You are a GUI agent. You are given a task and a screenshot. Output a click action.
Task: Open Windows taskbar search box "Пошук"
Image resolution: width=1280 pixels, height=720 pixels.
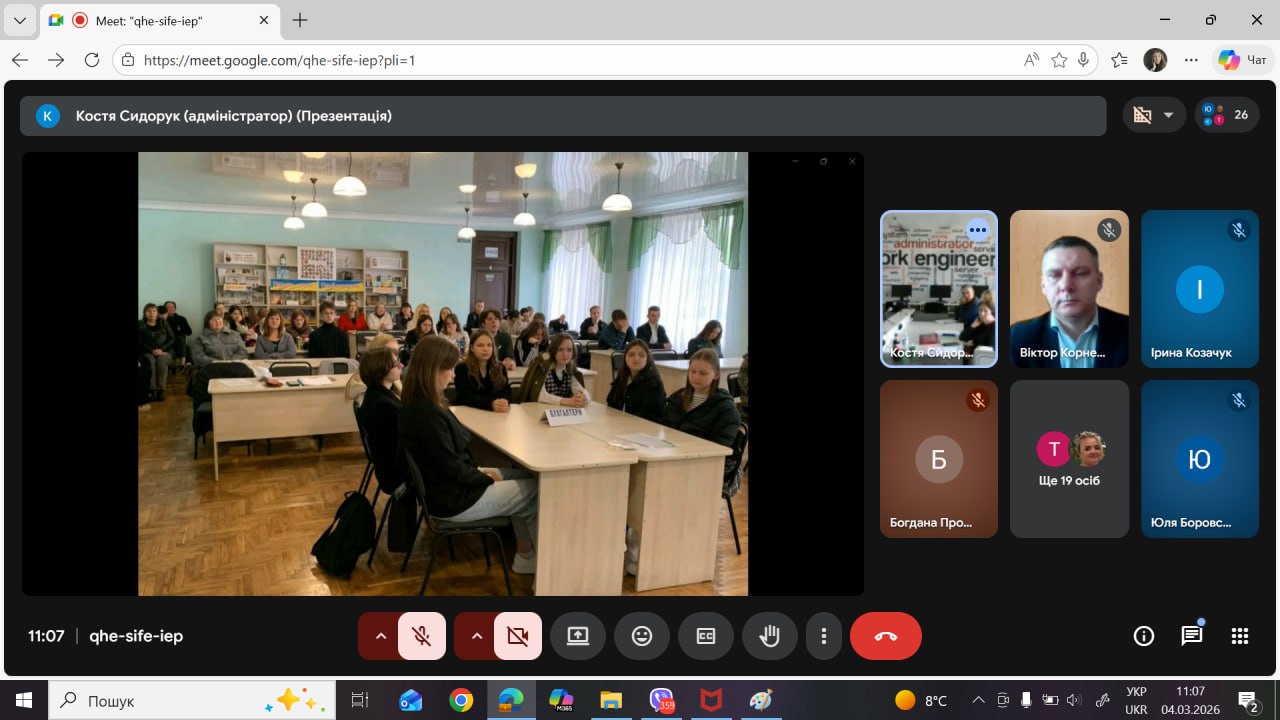click(170, 701)
